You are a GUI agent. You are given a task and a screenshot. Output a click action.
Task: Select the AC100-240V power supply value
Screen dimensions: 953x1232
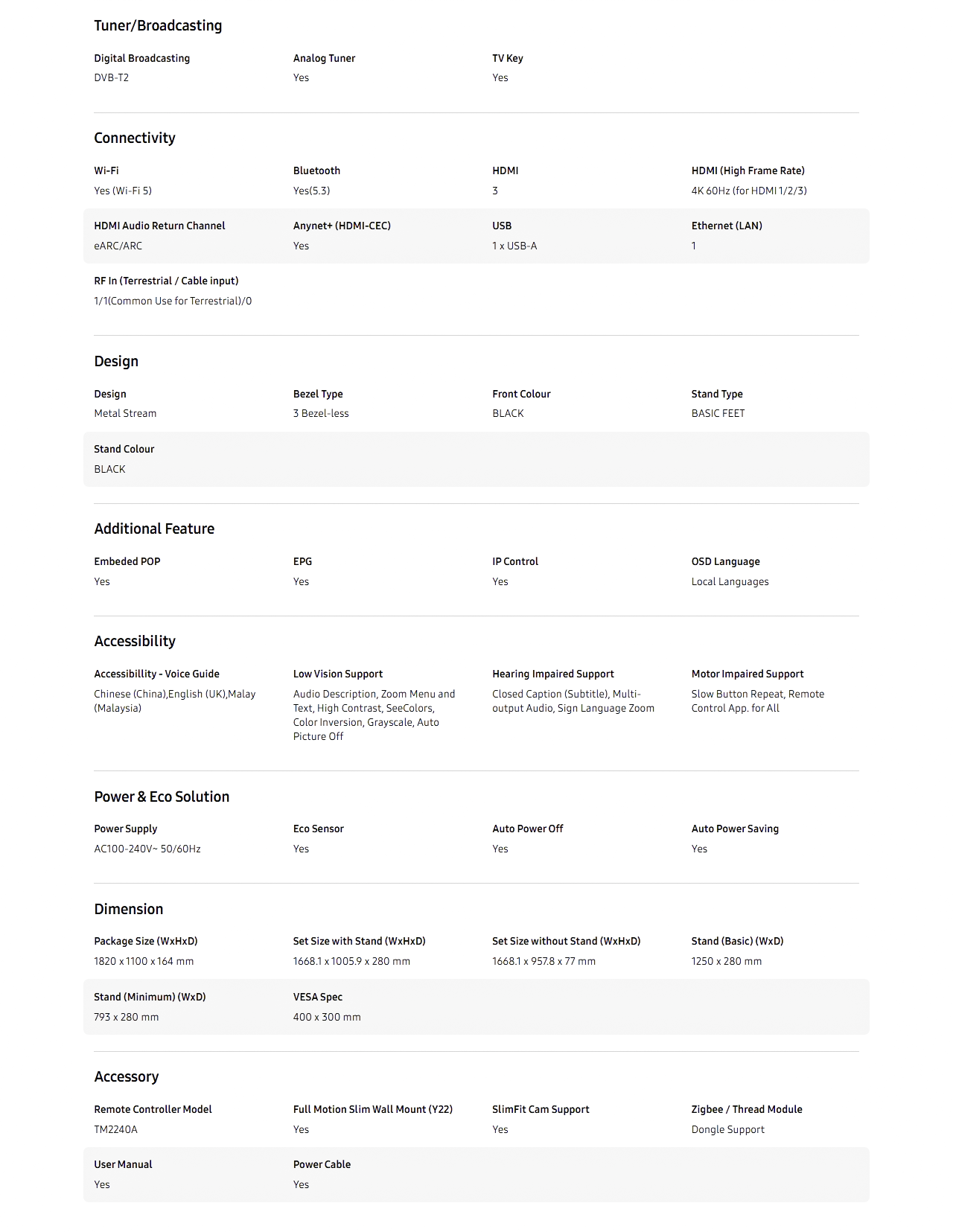147,849
